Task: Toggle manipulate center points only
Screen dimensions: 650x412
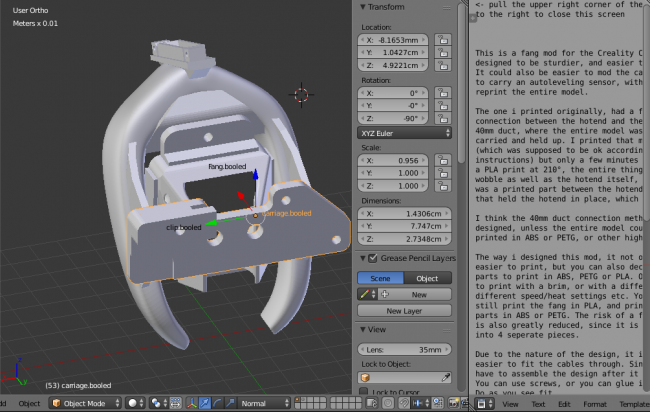Action: tap(175, 403)
